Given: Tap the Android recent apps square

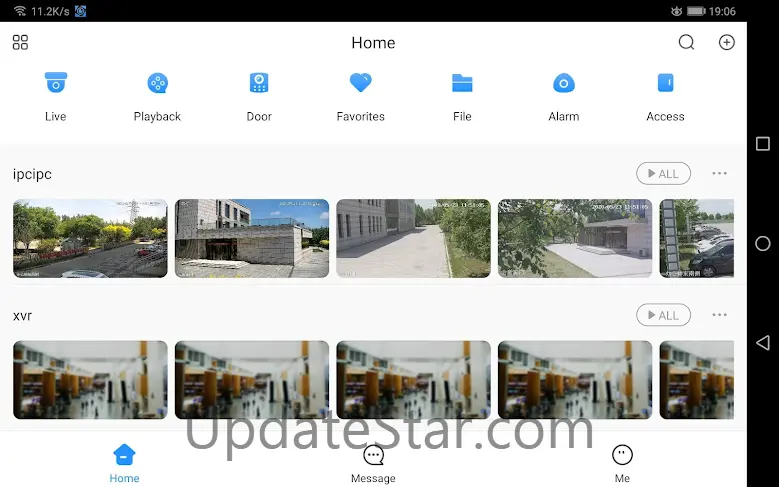Looking at the screenshot, I should tap(763, 144).
